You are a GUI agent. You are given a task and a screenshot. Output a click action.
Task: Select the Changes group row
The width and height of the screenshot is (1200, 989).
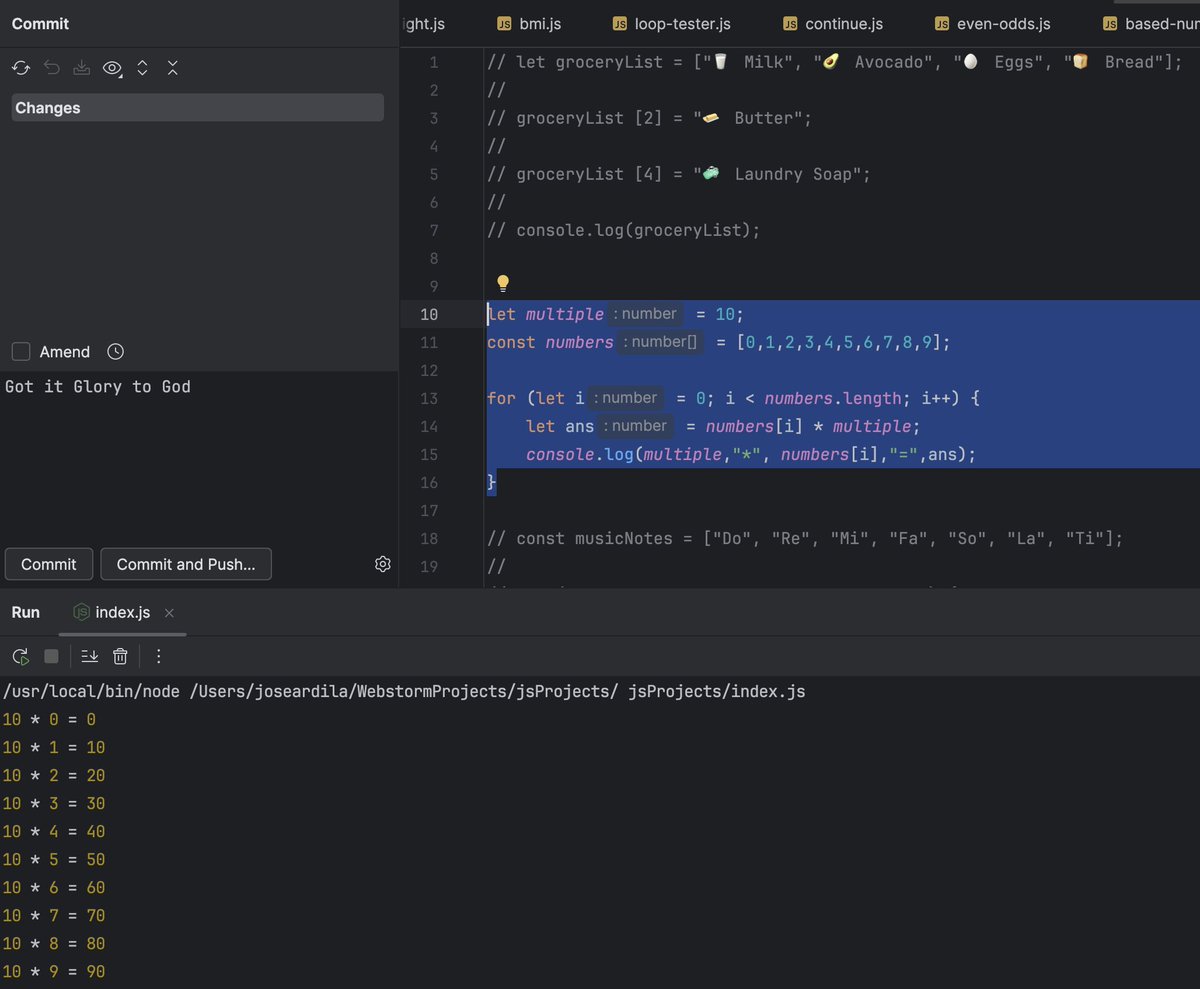(197, 108)
